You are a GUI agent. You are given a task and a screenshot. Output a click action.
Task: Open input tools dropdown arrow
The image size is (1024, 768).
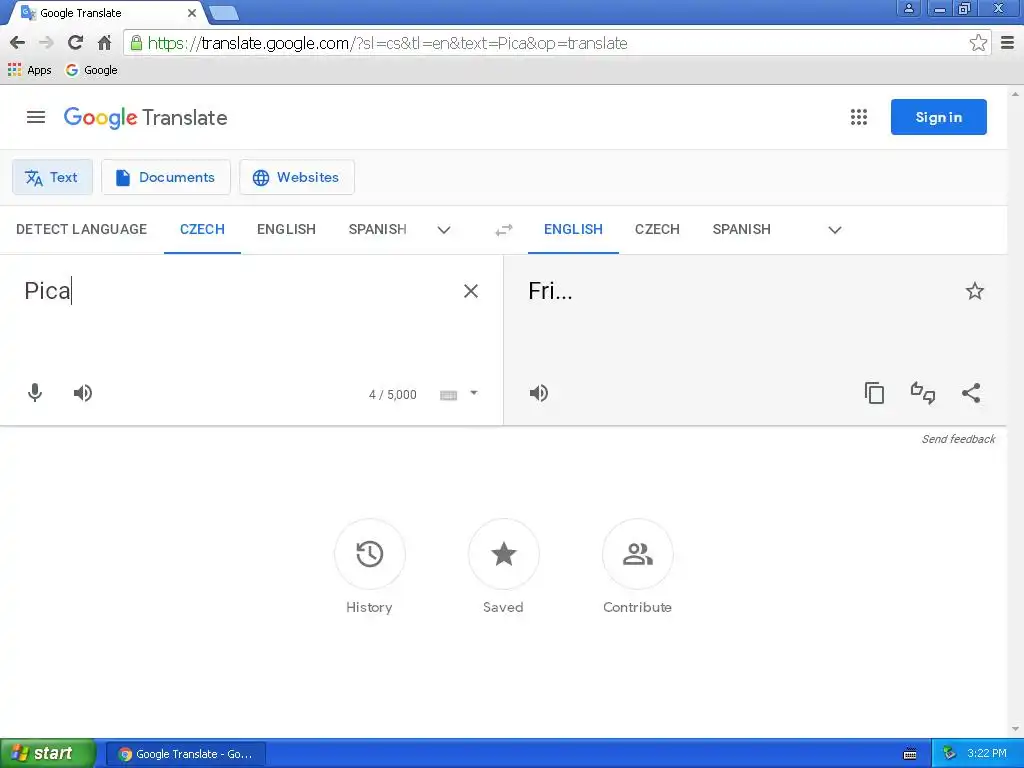(474, 393)
